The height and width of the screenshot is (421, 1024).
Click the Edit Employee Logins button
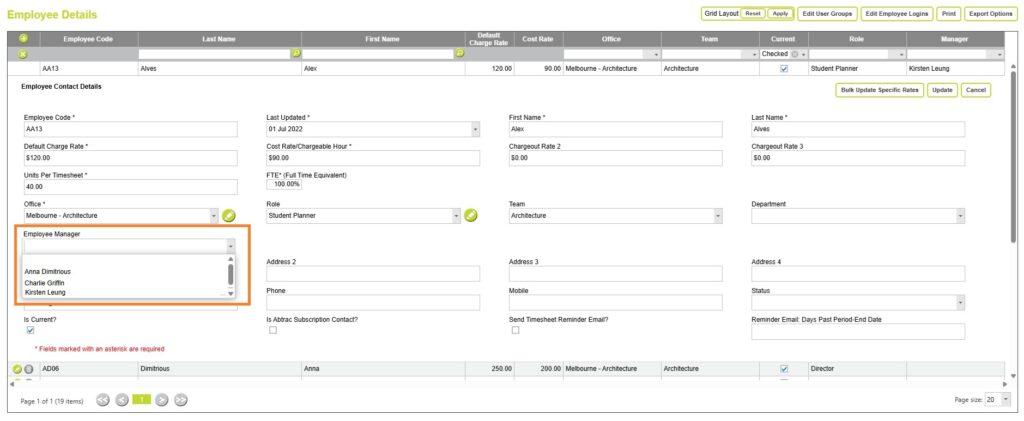[x=896, y=14]
